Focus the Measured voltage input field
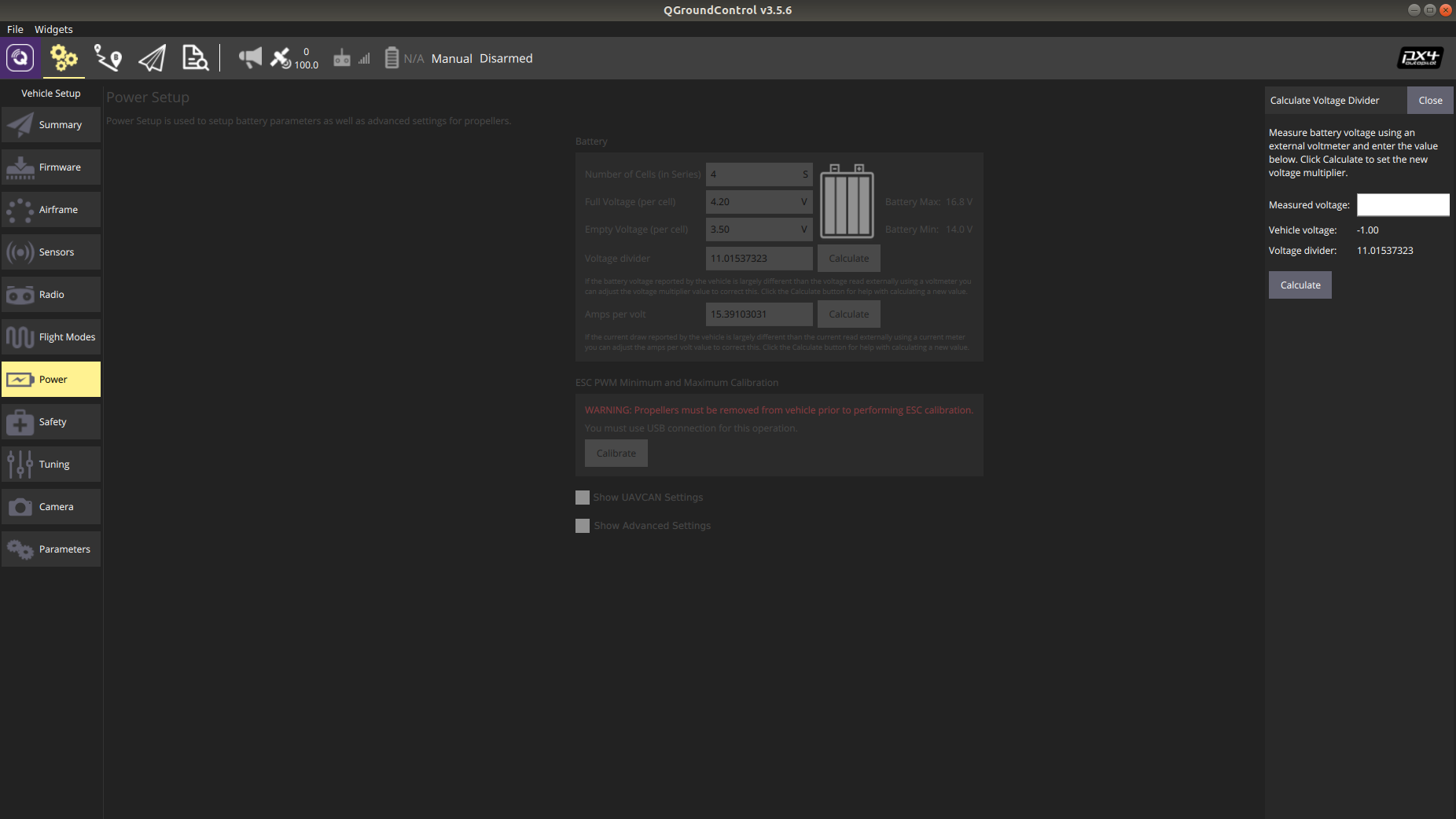 coord(1403,204)
